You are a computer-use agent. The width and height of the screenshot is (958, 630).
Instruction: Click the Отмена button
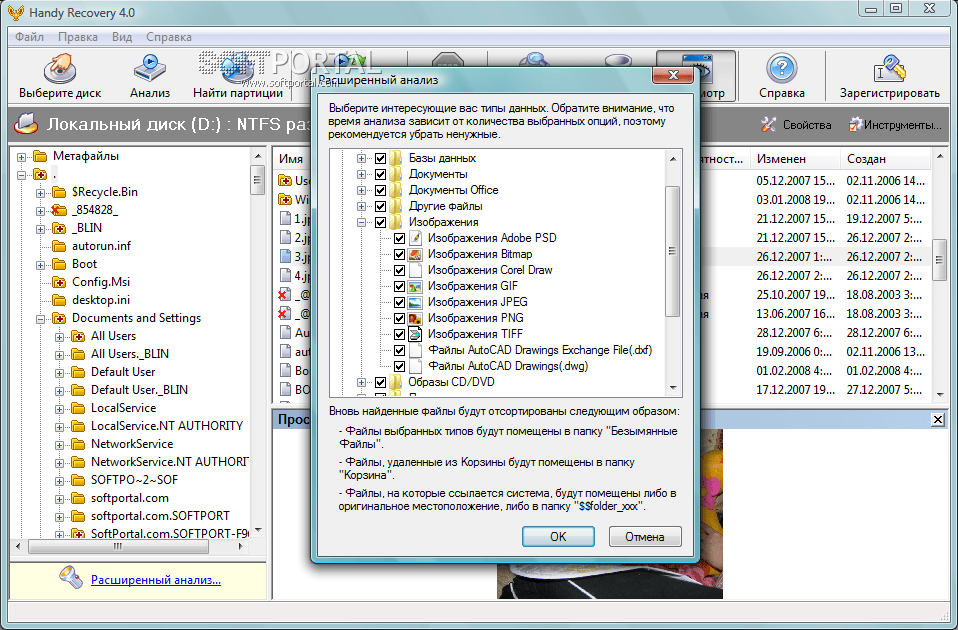tap(645, 537)
